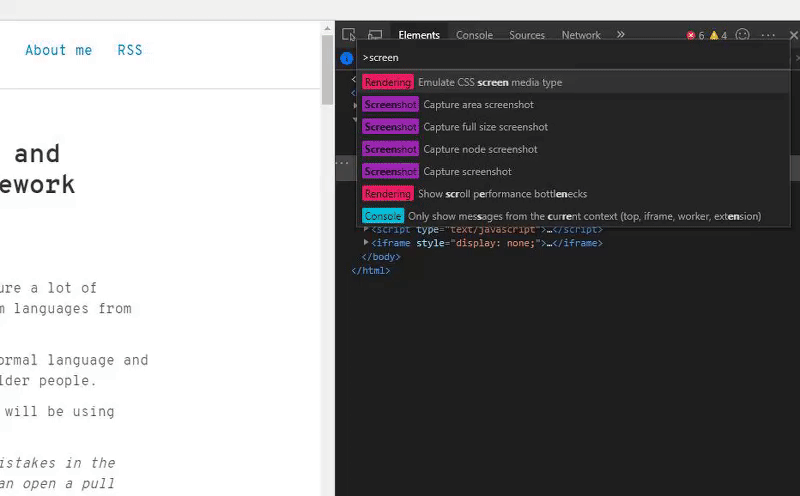Click the yellow warning count icon
This screenshot has width=800, height=496.
click(x=714, y=35)
